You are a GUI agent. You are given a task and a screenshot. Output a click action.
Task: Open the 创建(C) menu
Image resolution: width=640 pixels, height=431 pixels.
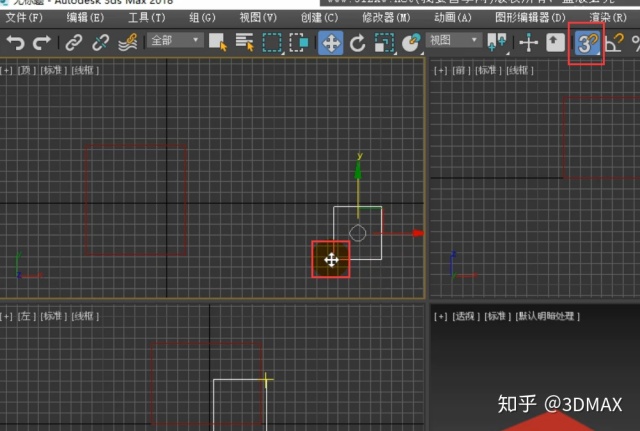(x=319, y=18)
